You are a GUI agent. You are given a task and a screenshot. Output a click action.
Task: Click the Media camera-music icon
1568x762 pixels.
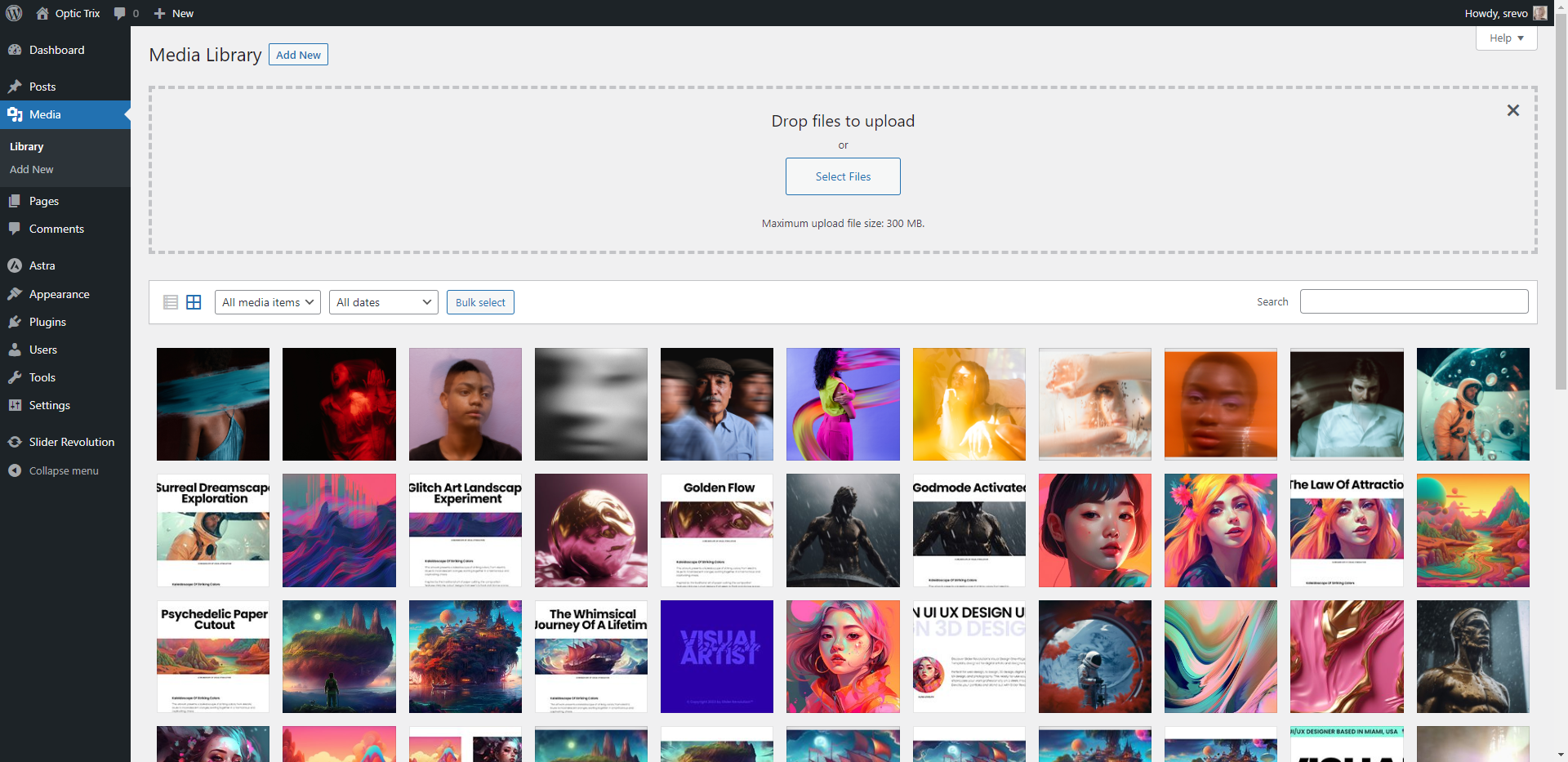pos(15,114)
